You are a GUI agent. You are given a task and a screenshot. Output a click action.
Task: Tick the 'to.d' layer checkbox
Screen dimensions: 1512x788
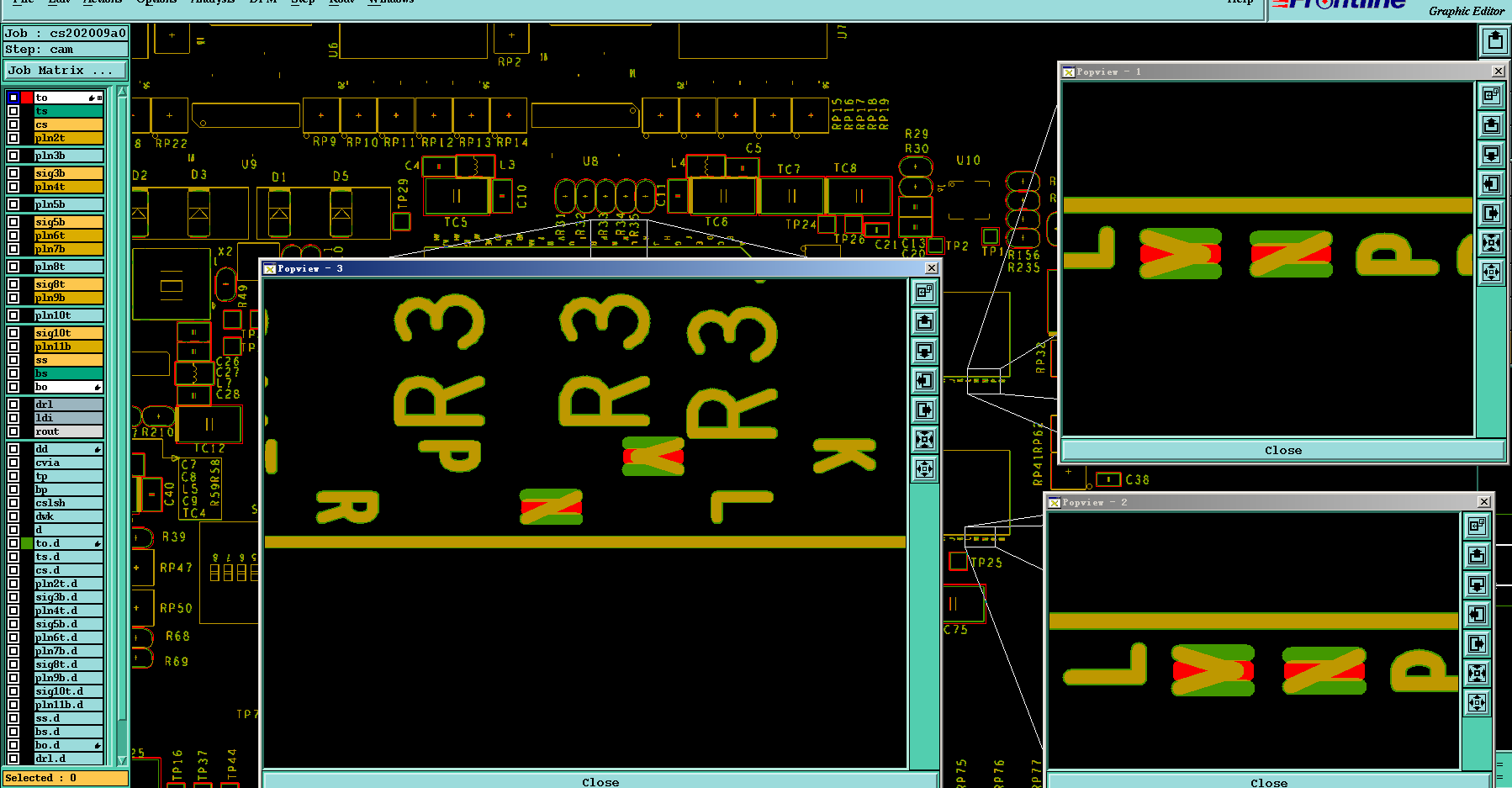(x=13, y=543)
